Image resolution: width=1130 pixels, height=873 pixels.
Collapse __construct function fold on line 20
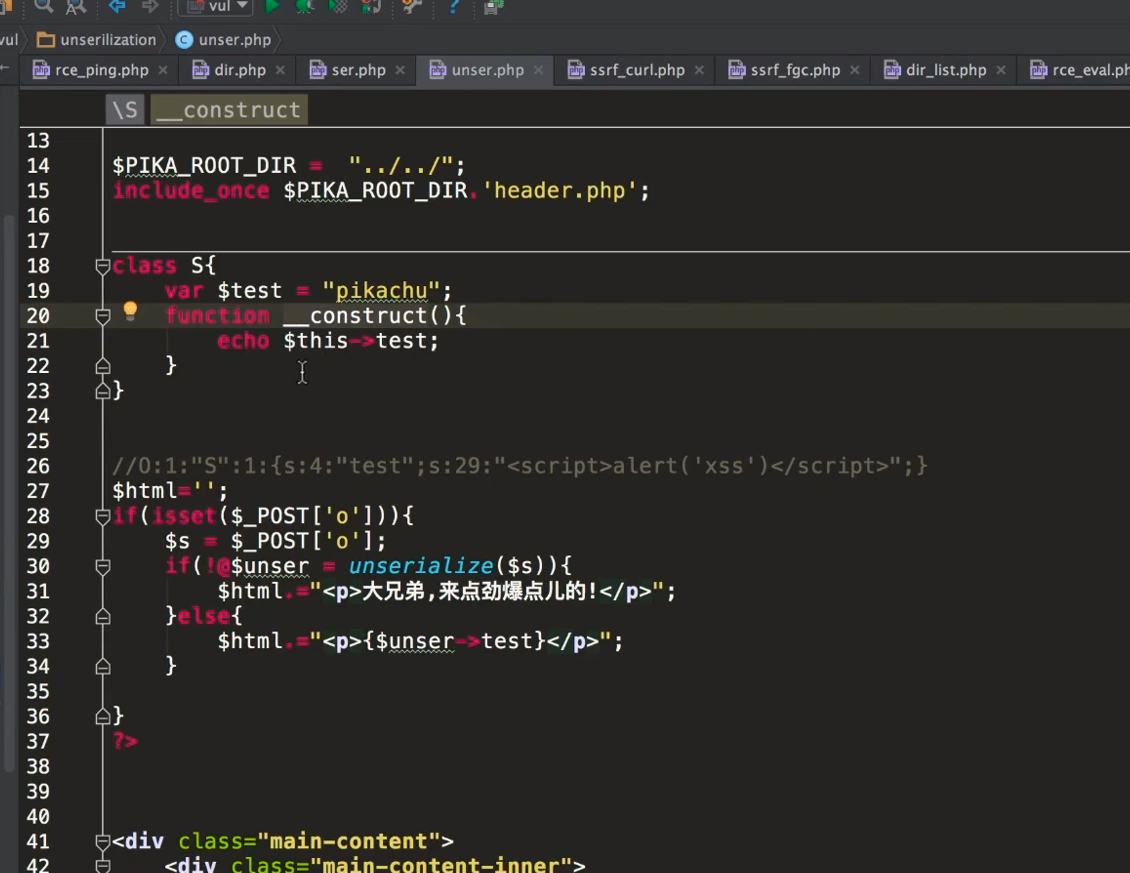(x=103, y=316)
